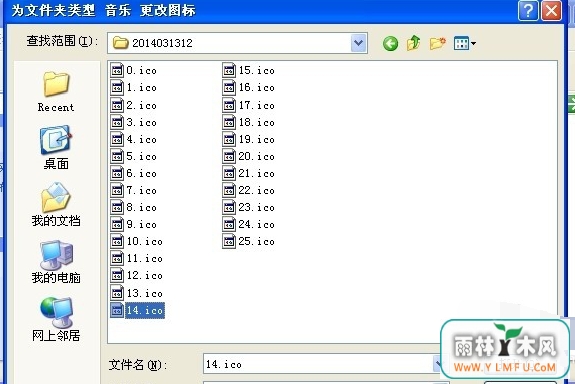The height and width of the screenshot is (384, 575).
Task: Open Recent places in sidebar
Action: coord(56,92)
